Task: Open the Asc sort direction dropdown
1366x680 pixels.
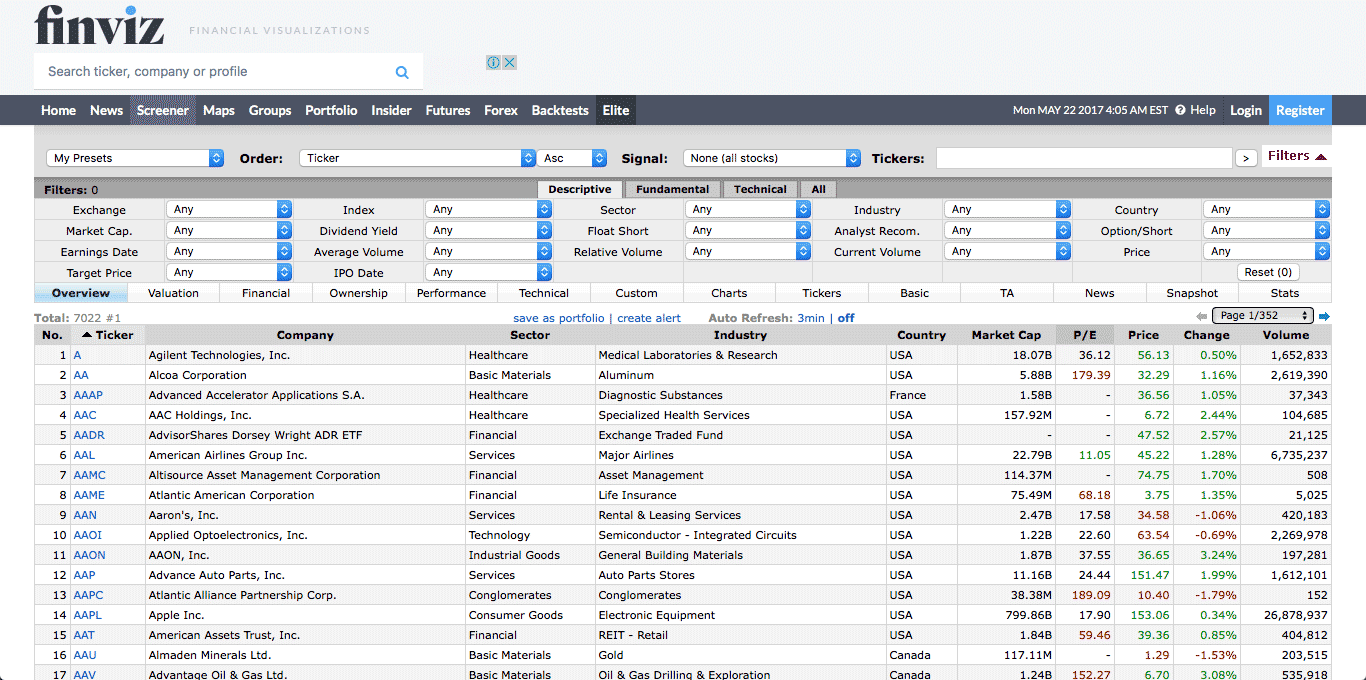Action: (572, 158)
